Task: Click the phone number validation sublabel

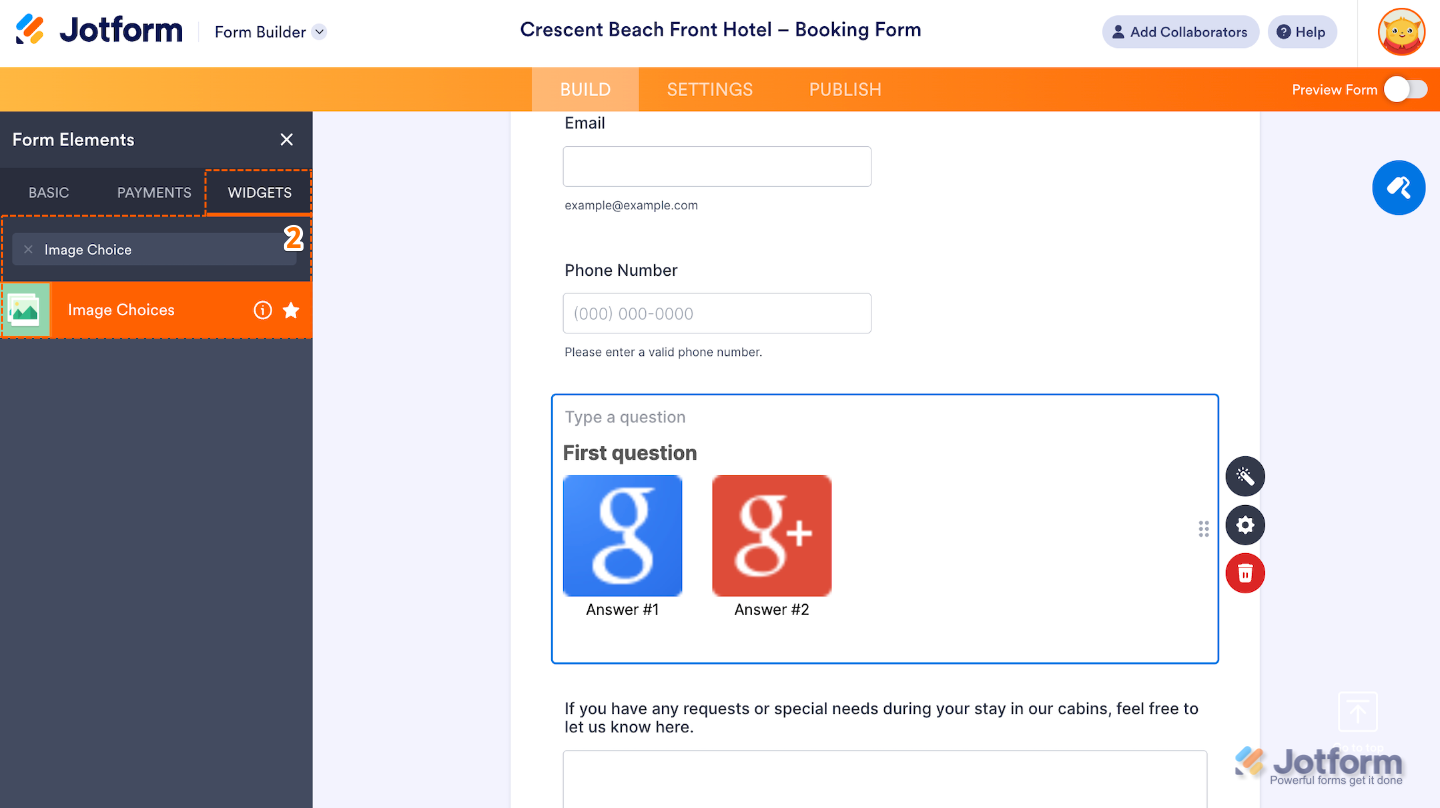Action: [663, 352]
